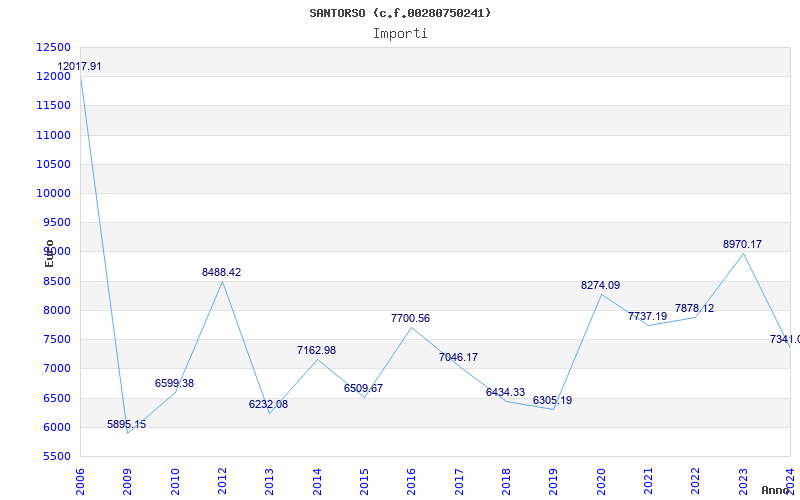This screenshot has width=800, height=500.
Task: Click the 2015 x-axis tick label
Action: coord(364,482)
